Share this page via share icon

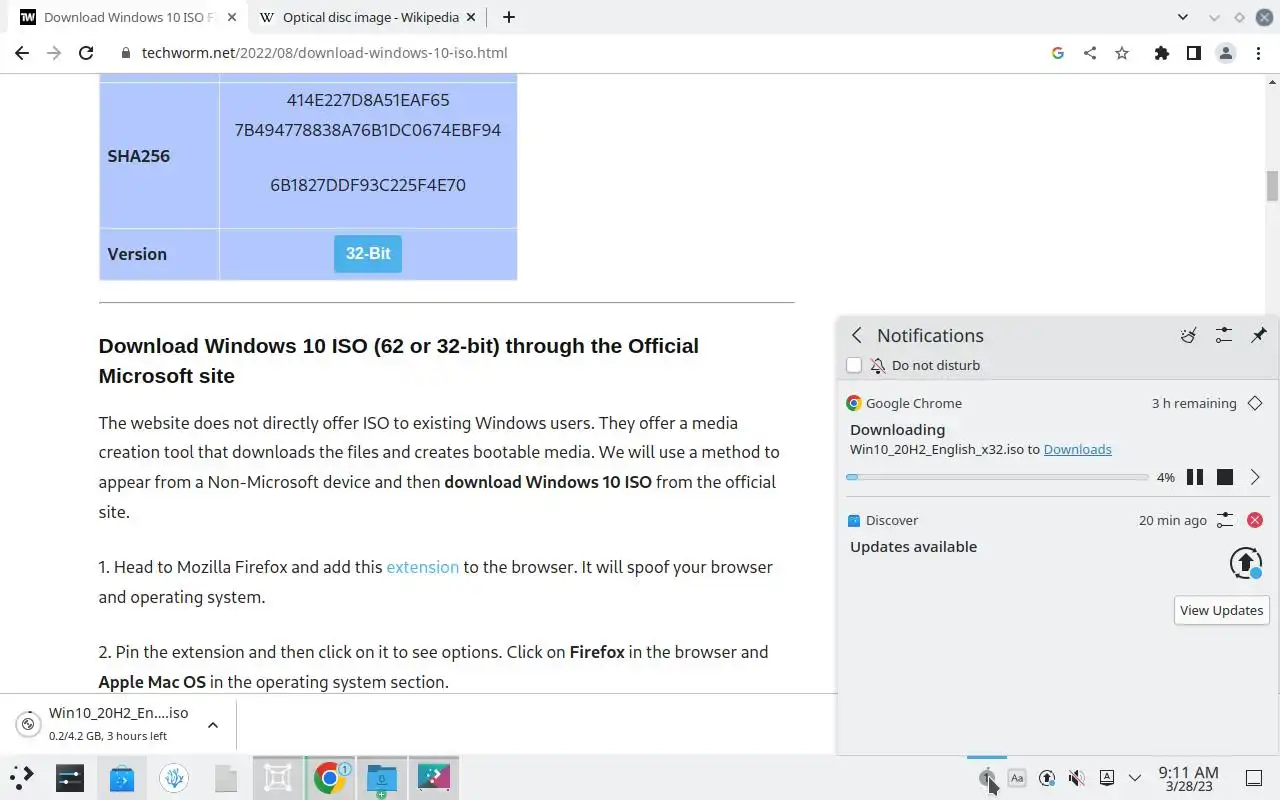point(1090,53)
